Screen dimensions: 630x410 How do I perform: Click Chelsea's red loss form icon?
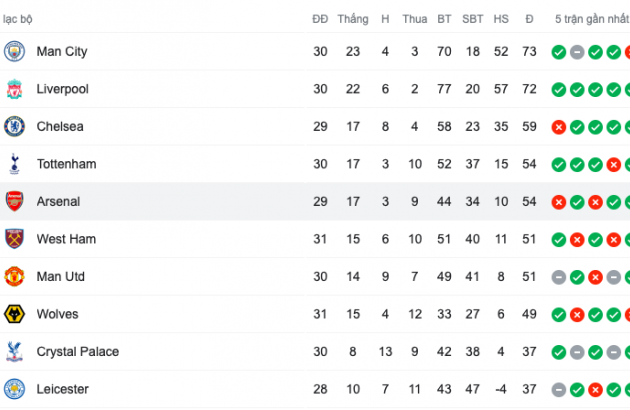pyautogui.click(x=559, y=127)
